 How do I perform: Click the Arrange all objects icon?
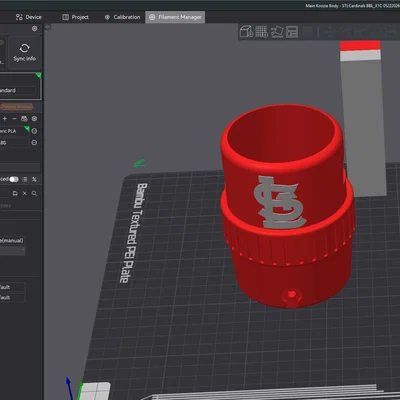(x=292, y=32)
